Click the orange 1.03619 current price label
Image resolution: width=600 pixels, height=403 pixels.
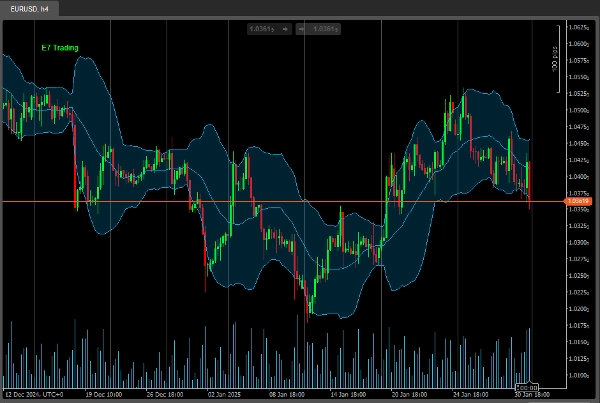click(x=578, y=201)
